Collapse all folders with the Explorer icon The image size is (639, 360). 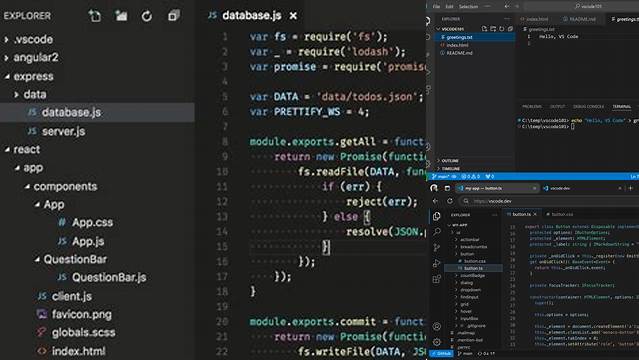click(x=174, y=16)
